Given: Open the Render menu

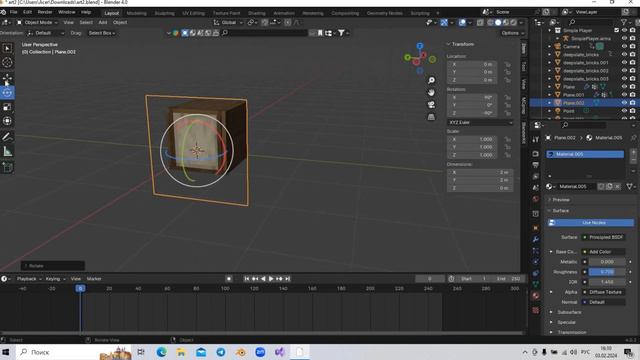Looking at the screenshot, I should [44, 12].
